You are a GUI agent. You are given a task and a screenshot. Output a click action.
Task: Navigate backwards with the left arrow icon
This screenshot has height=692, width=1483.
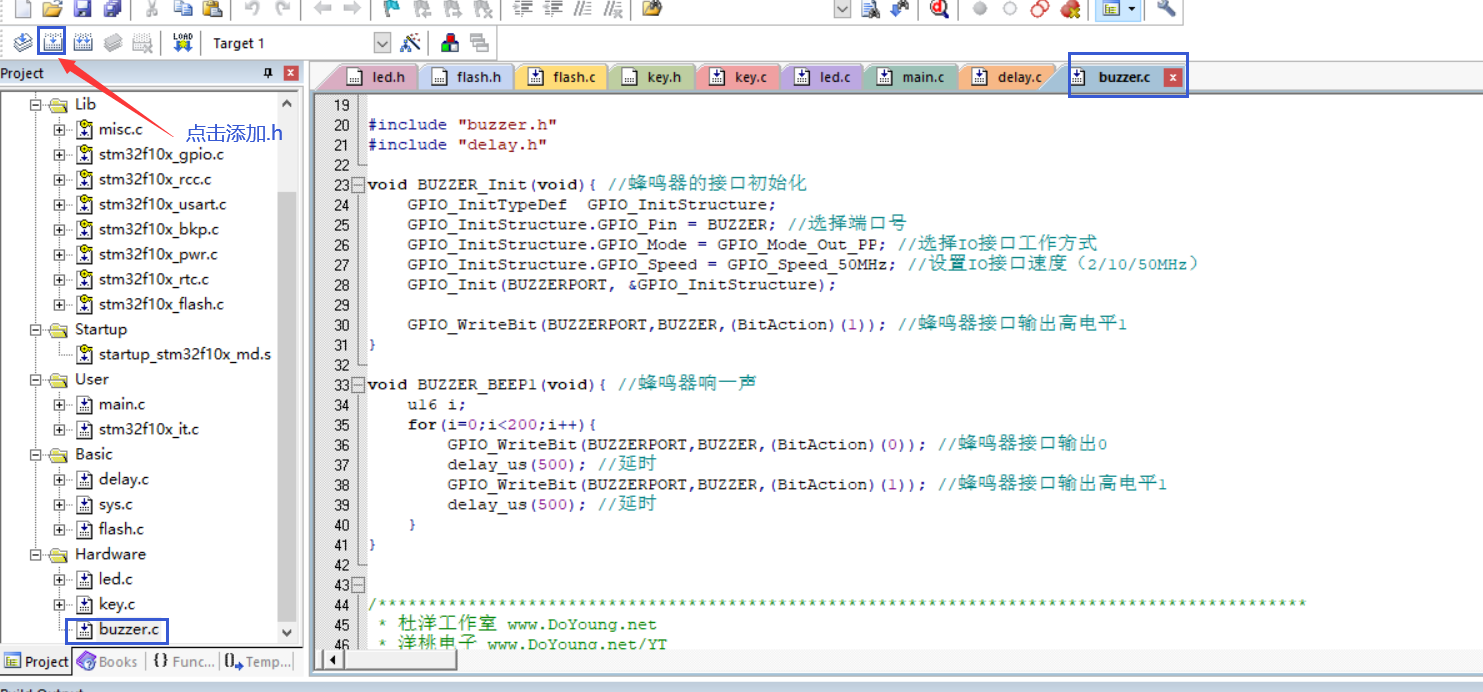[323, 9]
